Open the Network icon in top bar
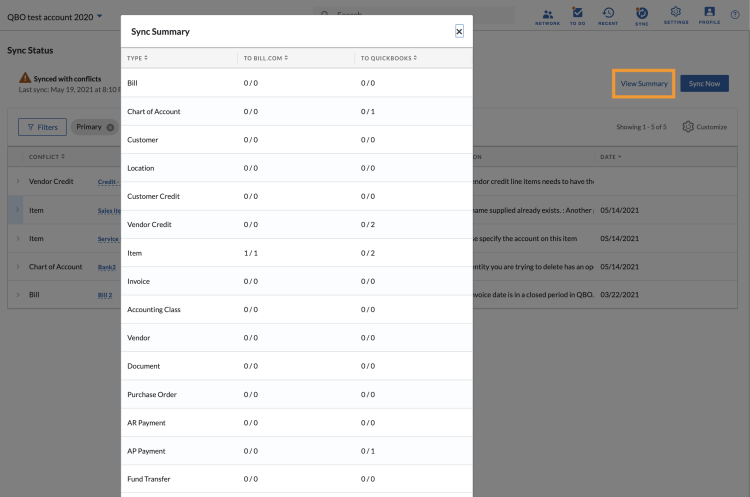Viewport: 750px width, 497px height. tap(547, 17)
